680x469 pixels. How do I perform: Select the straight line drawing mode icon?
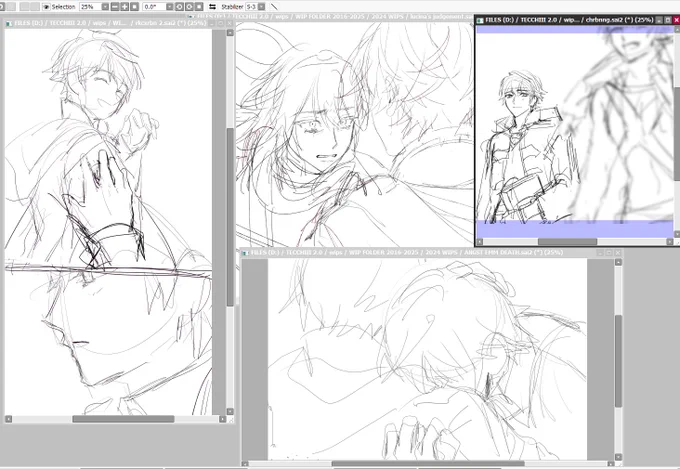click(274, 7)
